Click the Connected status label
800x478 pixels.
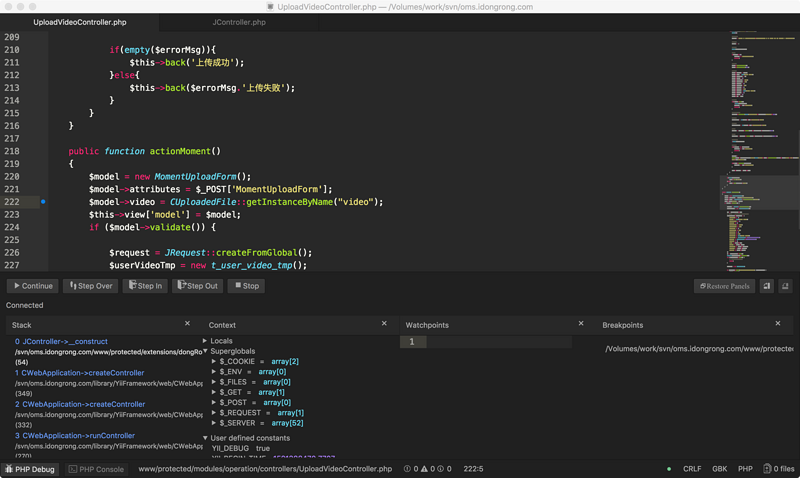pos(24,305)
